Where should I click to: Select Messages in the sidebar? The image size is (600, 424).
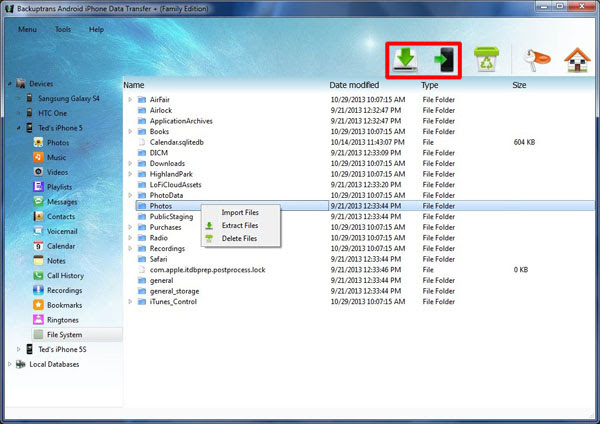pos(62,202)
